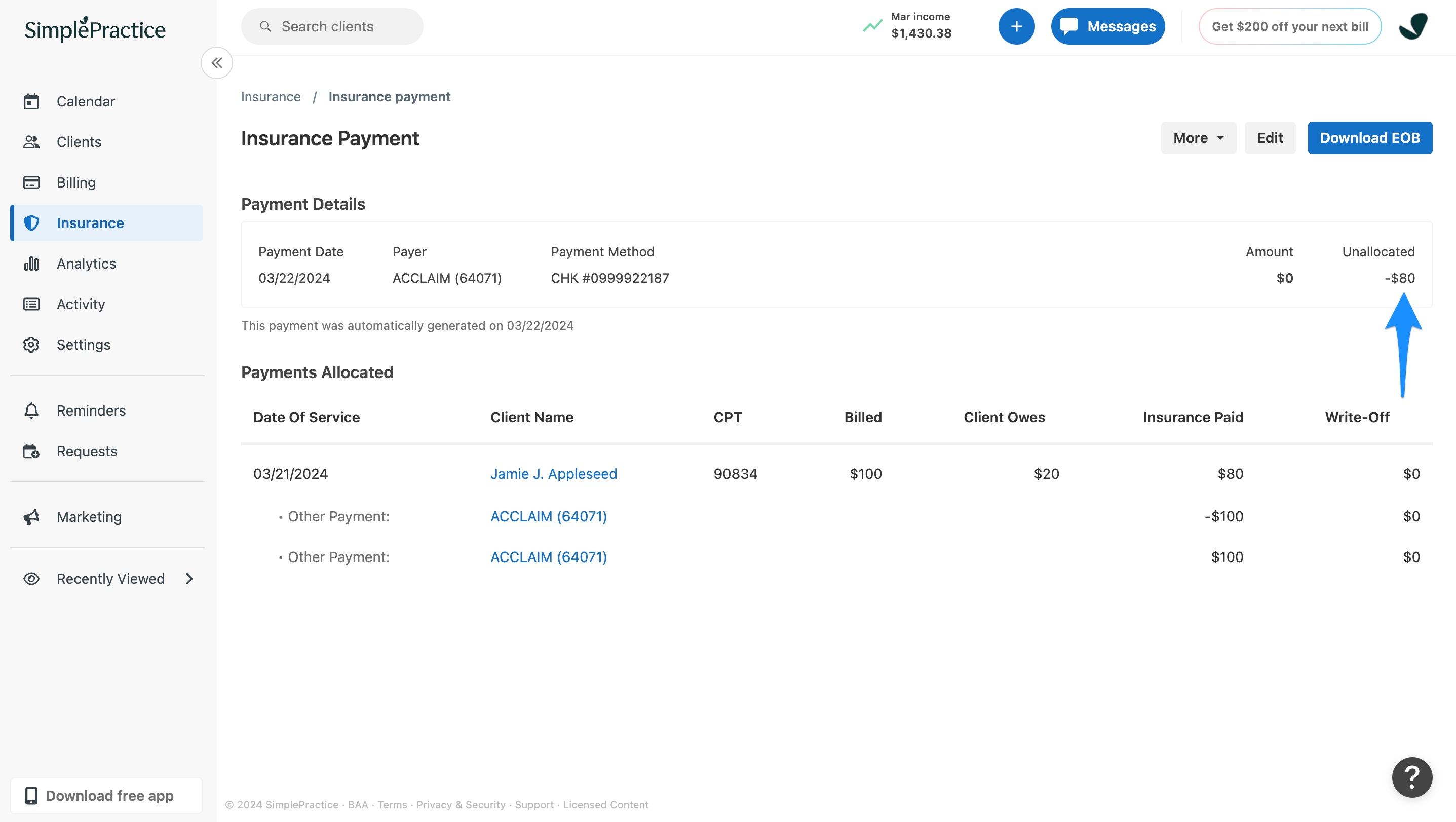Click the Reminders bell icon
The width and height of the screenshot is (1456, 822).
click(x=31, y=410)
